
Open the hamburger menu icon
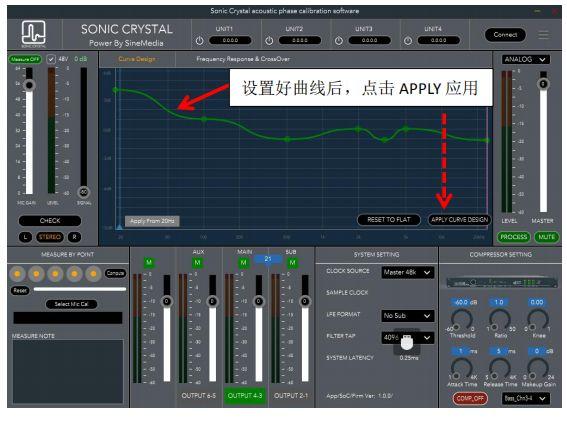point(543,35)
